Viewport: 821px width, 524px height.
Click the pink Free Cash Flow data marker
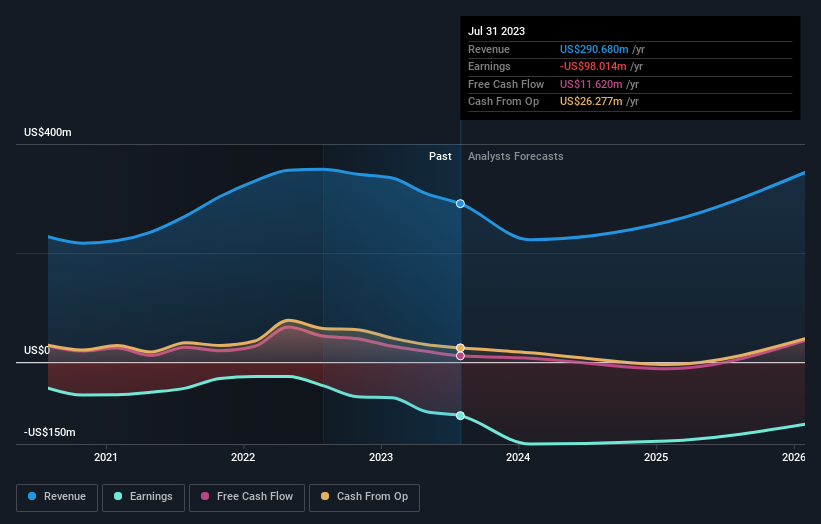[x=460, y=356]
